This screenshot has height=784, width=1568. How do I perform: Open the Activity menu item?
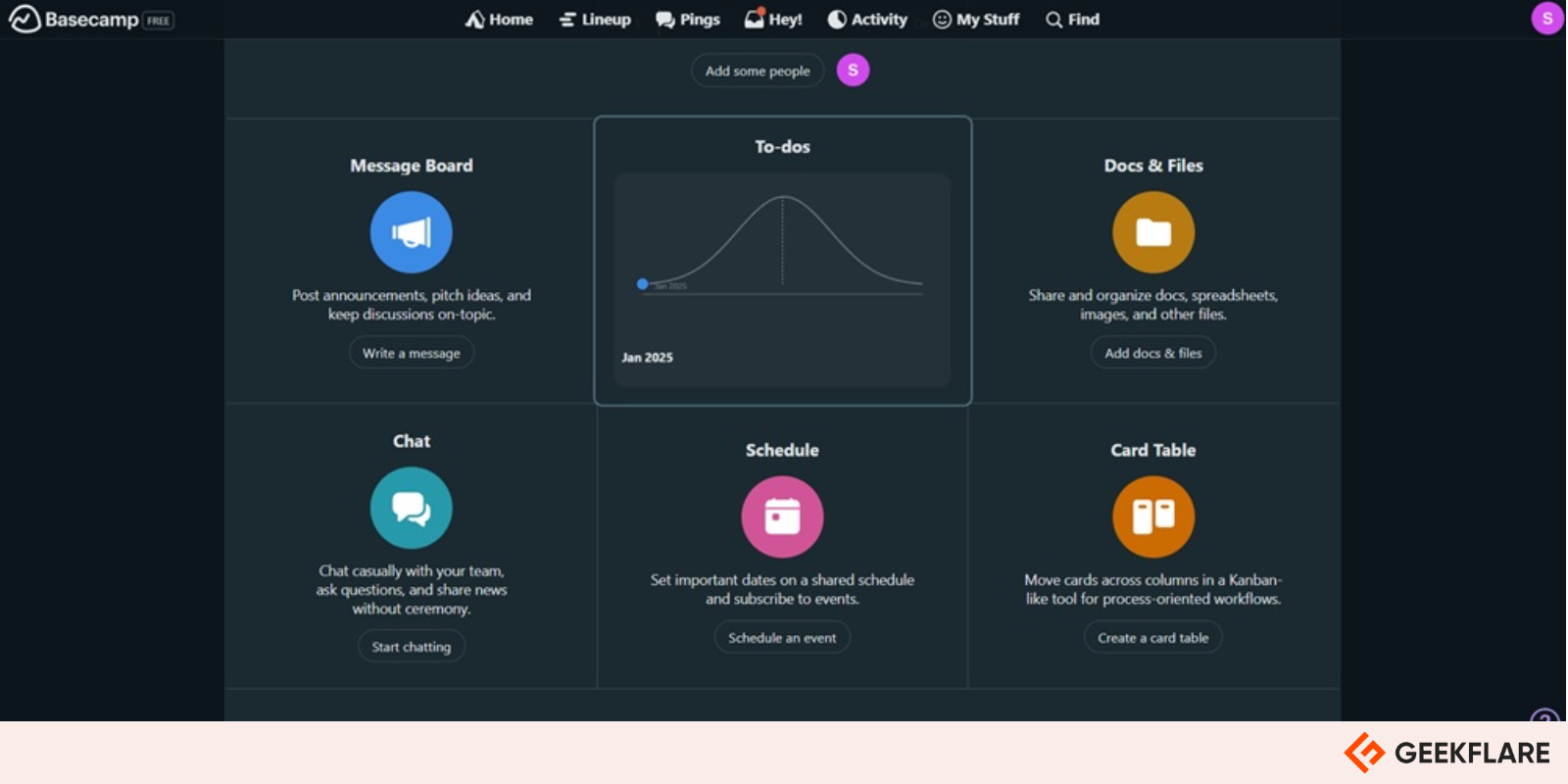pyautogui.click(x=867, y=20)
